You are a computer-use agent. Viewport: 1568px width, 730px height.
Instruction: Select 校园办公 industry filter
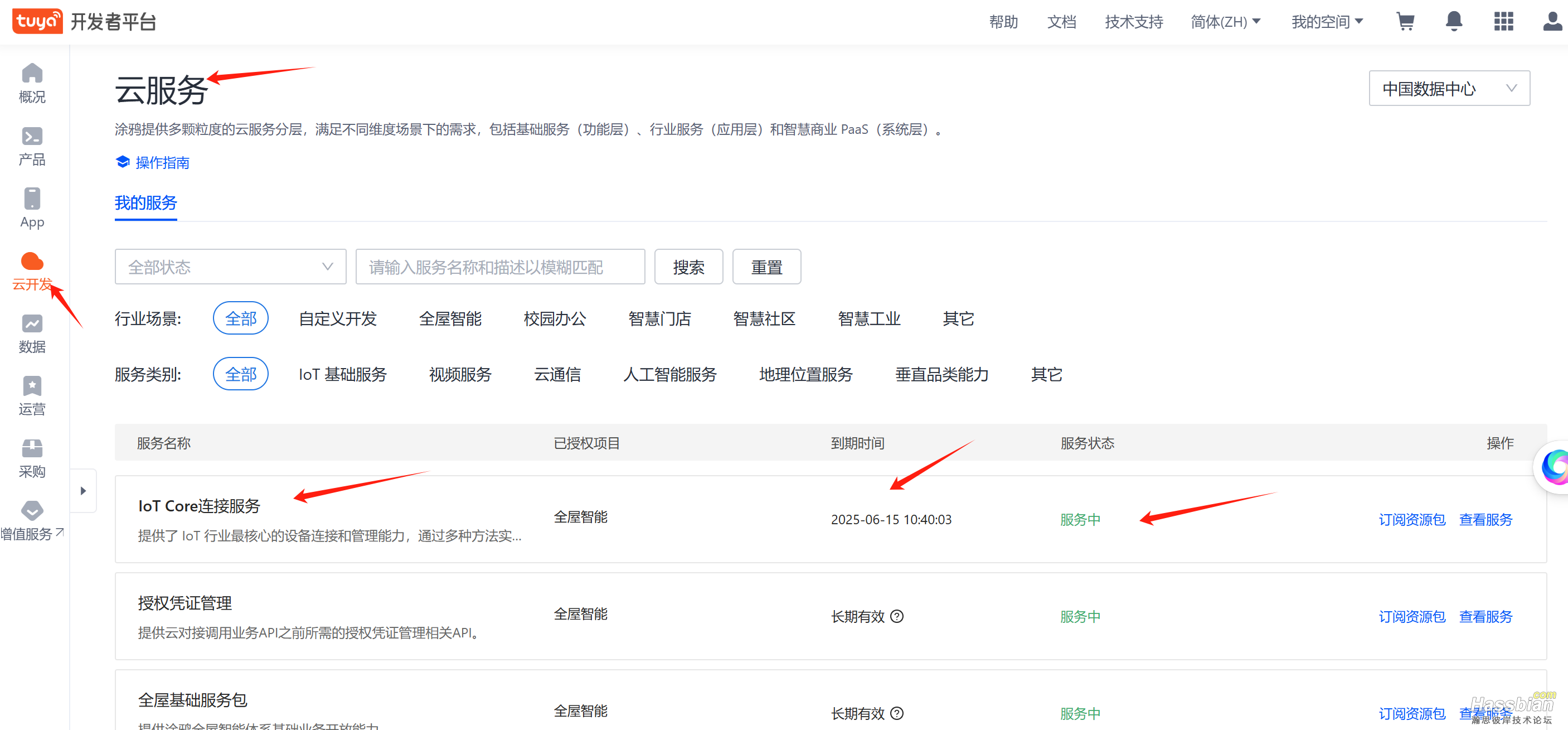point(555,318)
